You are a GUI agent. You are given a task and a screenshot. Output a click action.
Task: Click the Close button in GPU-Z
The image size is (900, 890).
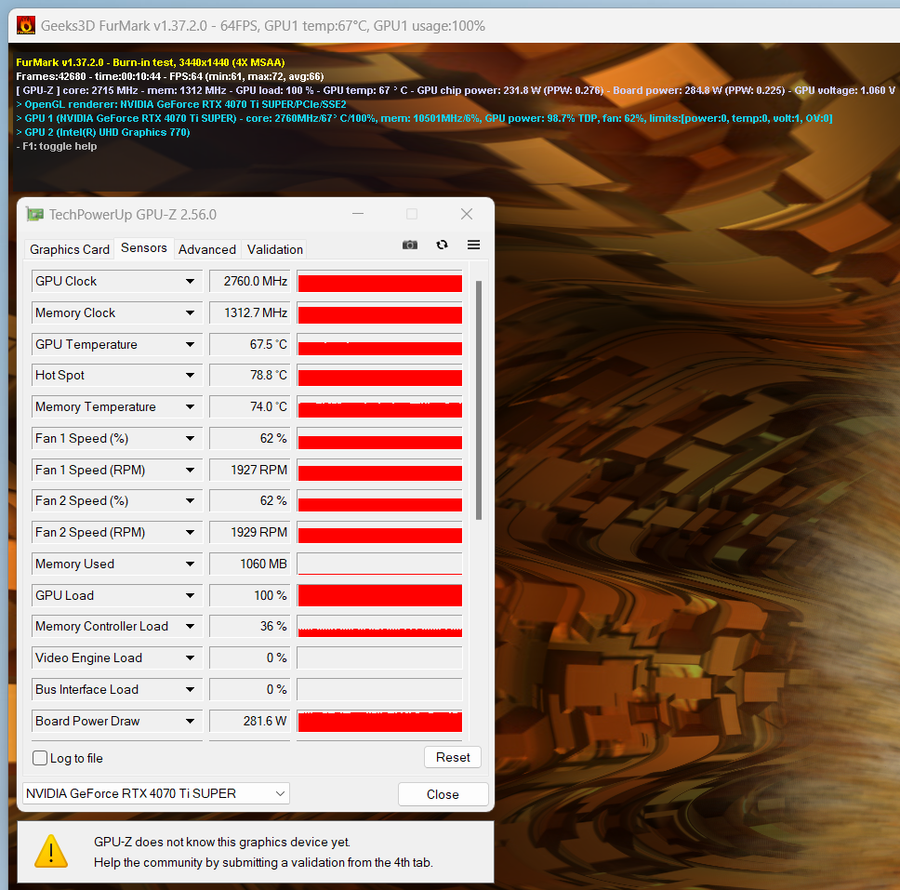coord(443,794)
